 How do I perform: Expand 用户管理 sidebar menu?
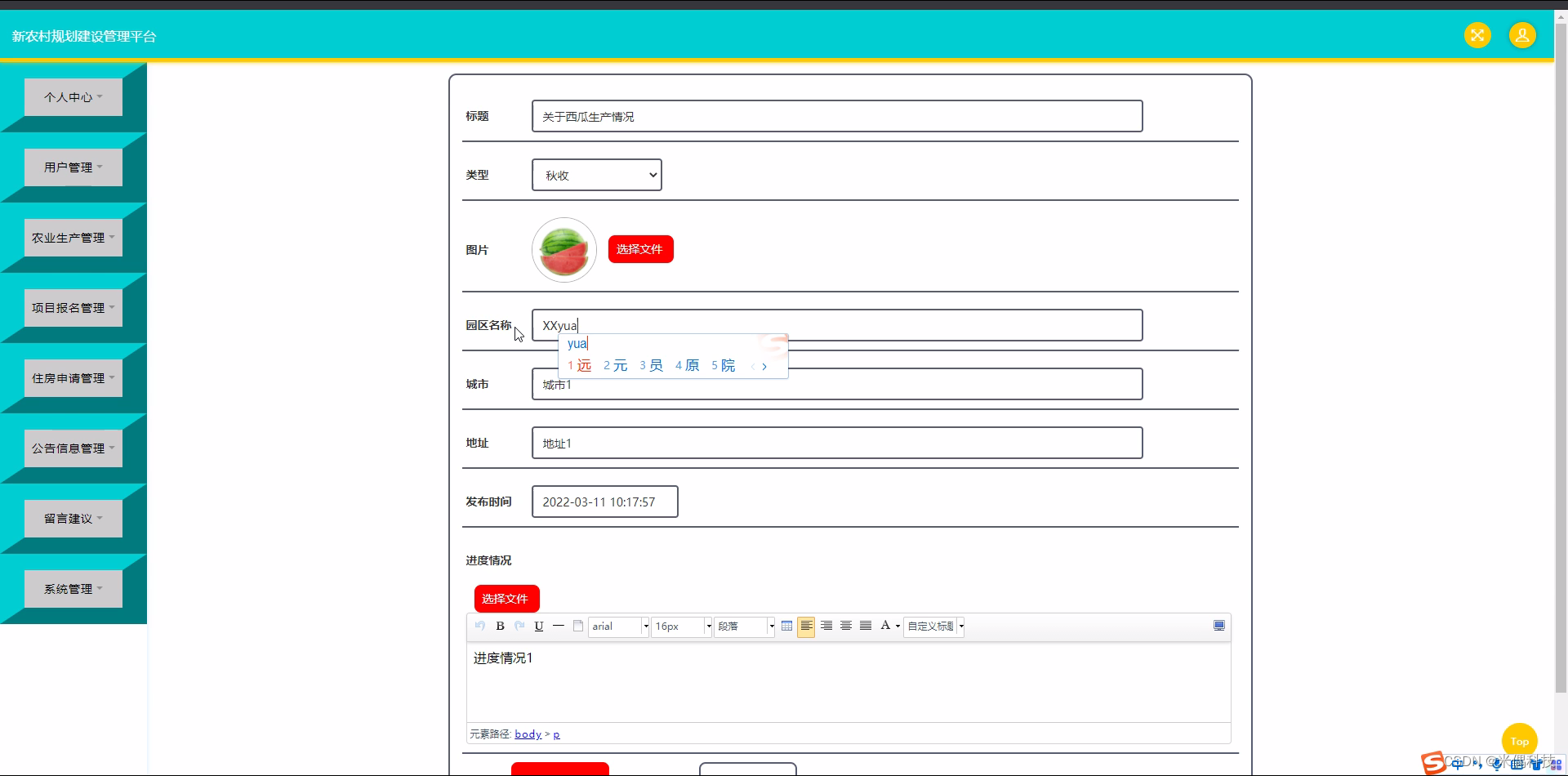[73, 167]
